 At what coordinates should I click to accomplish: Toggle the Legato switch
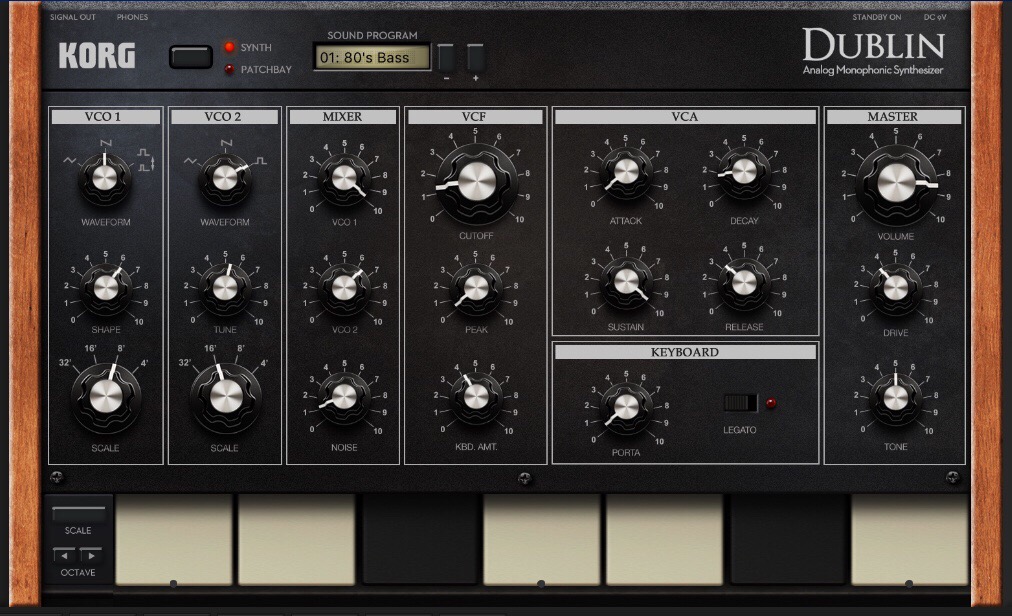(741, 403)
